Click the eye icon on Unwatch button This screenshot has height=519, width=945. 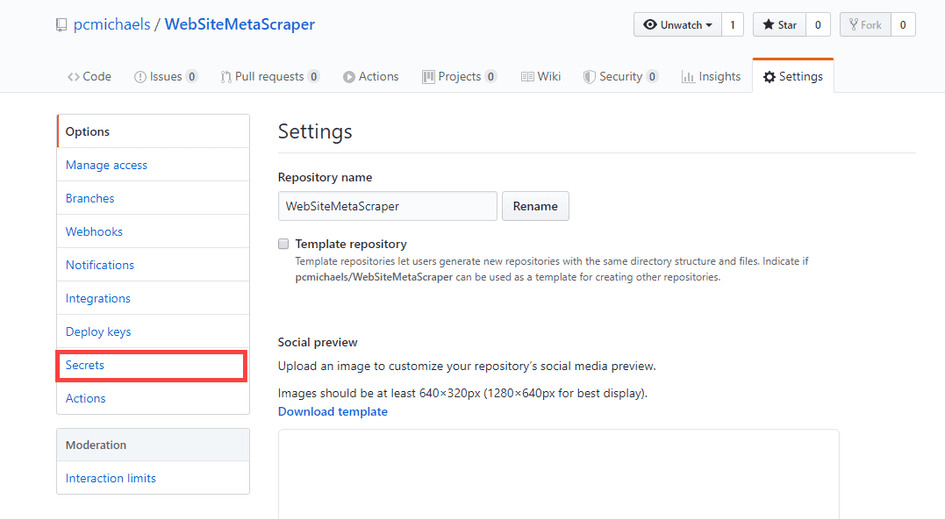(650, 25)
